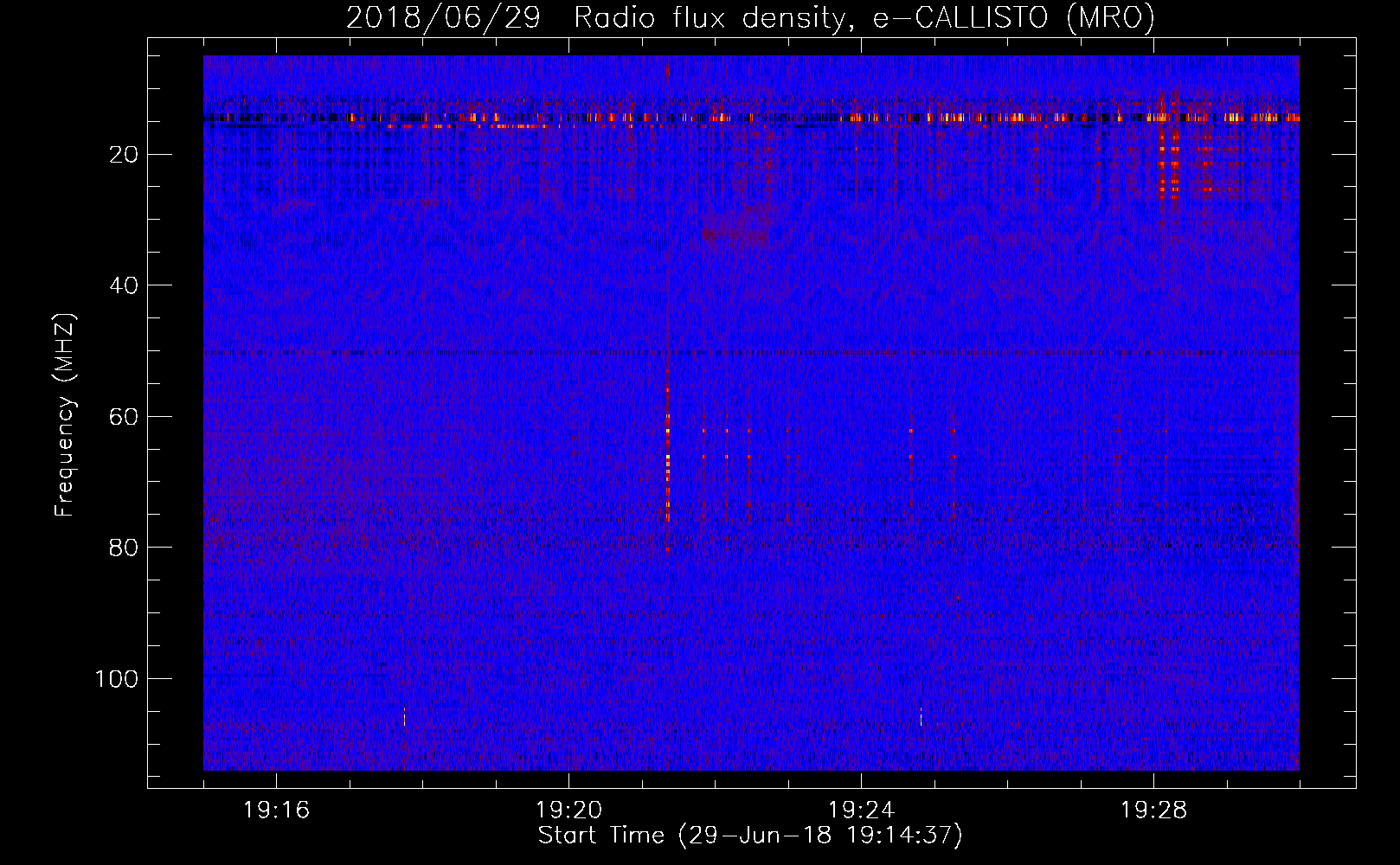Click the 19:28 time tick label

1153,811
